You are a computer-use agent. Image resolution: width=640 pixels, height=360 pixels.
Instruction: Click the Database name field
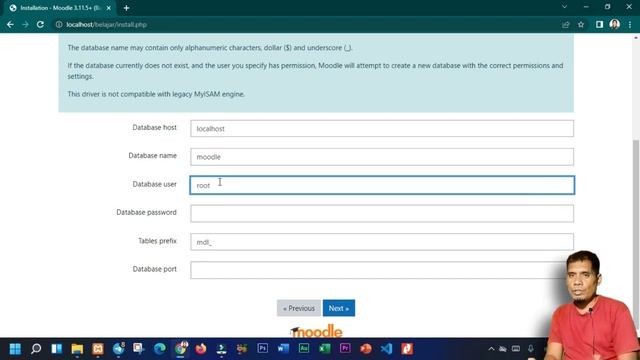pos(382,157)
